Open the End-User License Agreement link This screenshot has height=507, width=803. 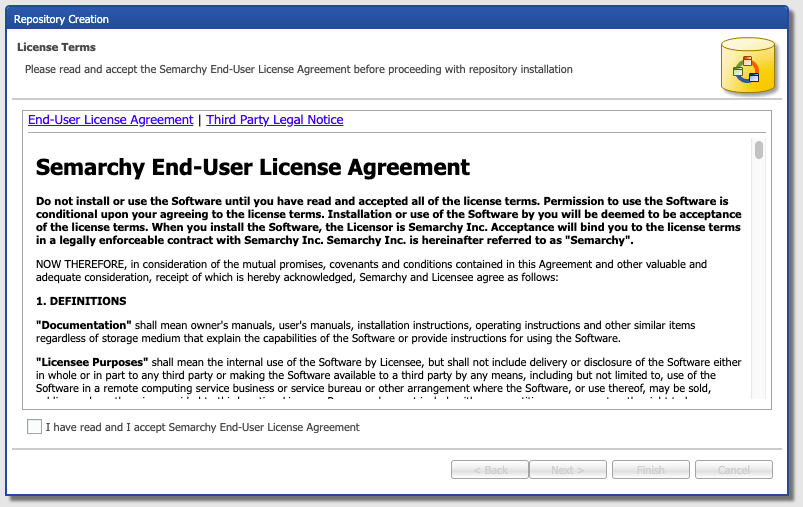tap(110, 120)
